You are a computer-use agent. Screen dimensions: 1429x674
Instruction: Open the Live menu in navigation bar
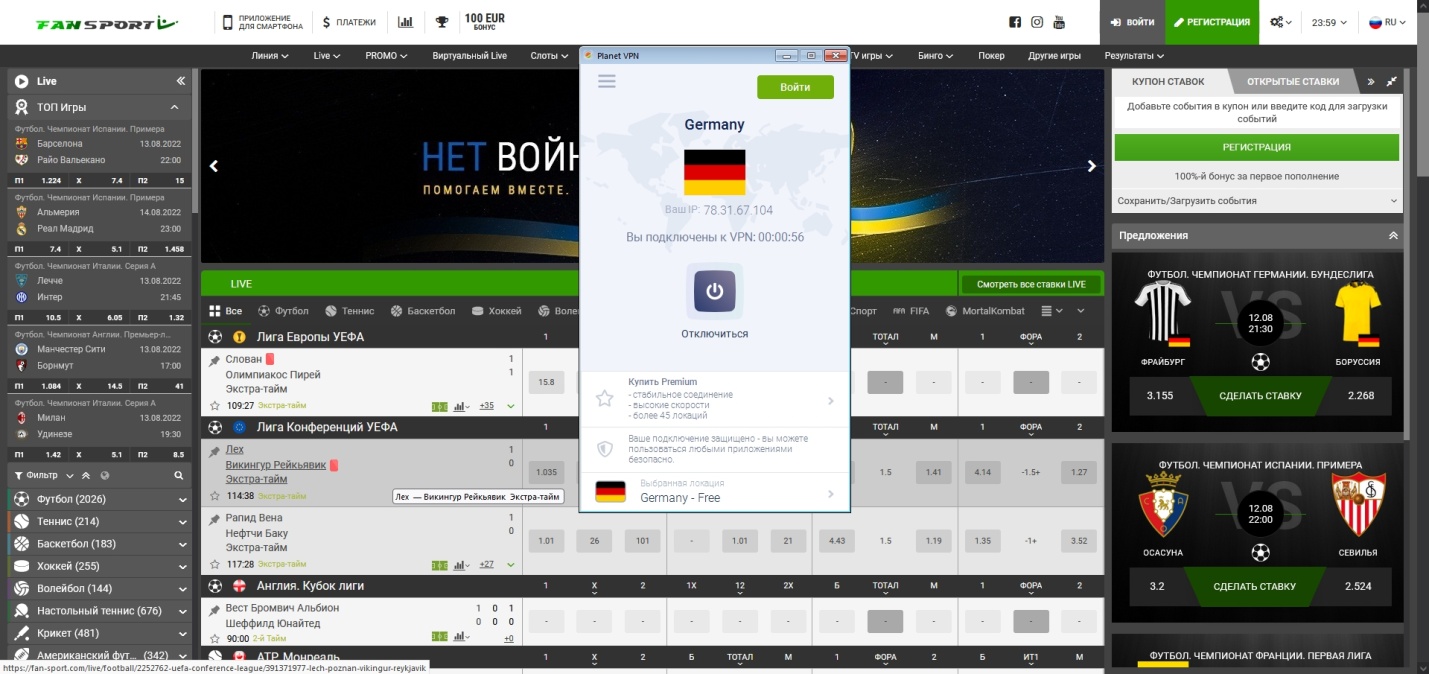[326, 56]
